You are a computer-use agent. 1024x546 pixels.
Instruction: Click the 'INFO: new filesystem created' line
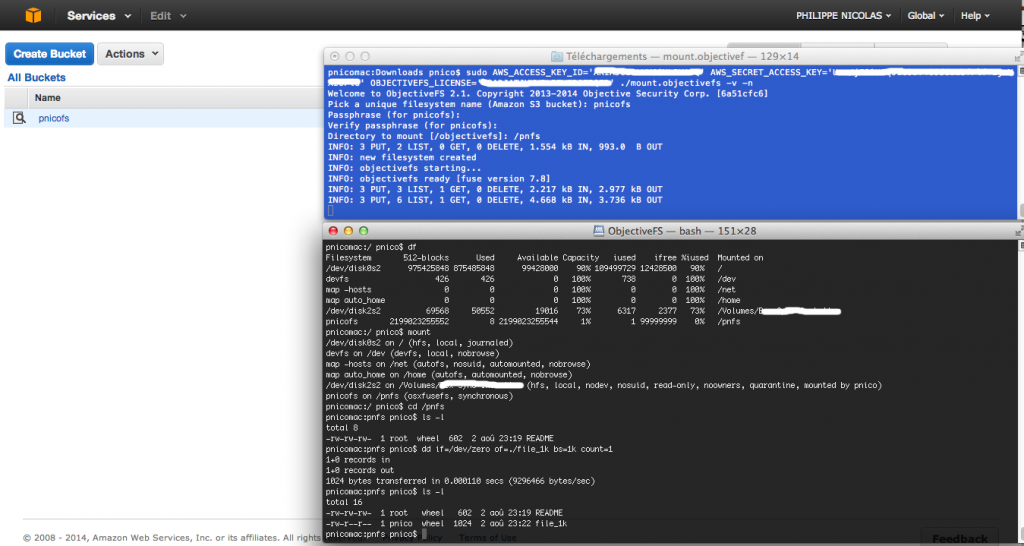[402, 157]
